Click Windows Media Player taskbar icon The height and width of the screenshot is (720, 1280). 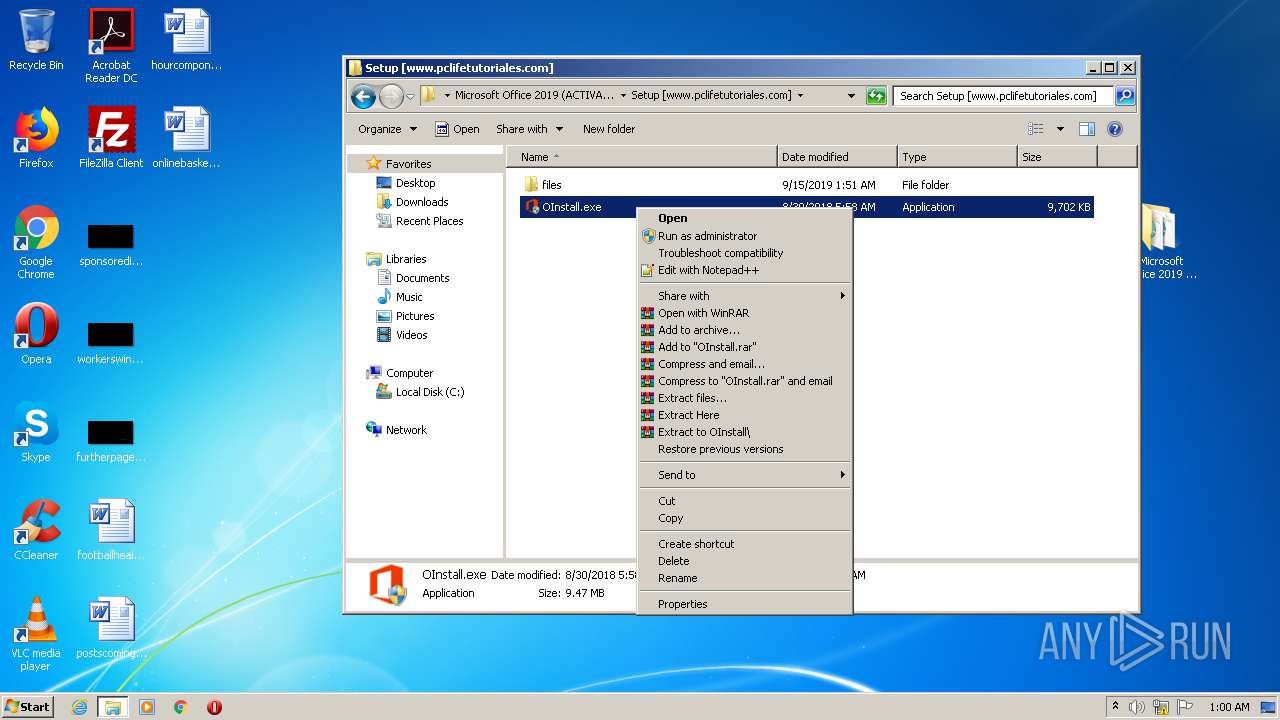147,707
